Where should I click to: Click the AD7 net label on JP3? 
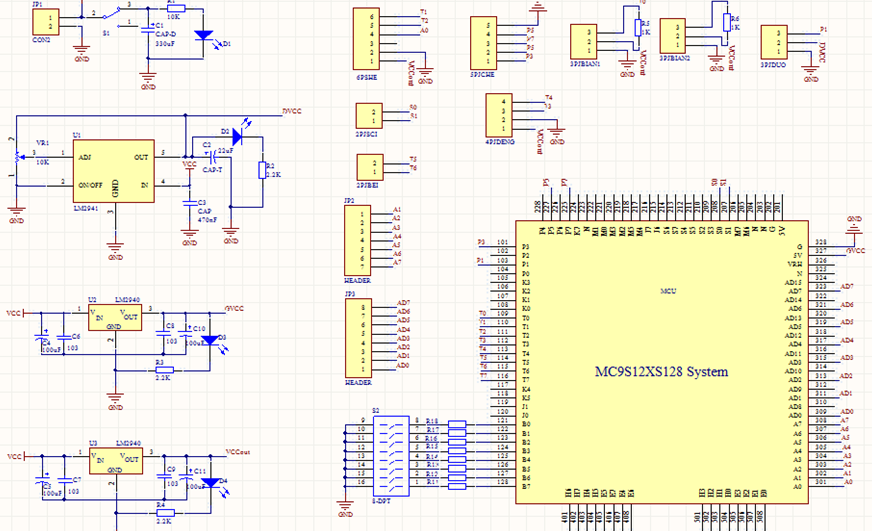pos(403,302)
